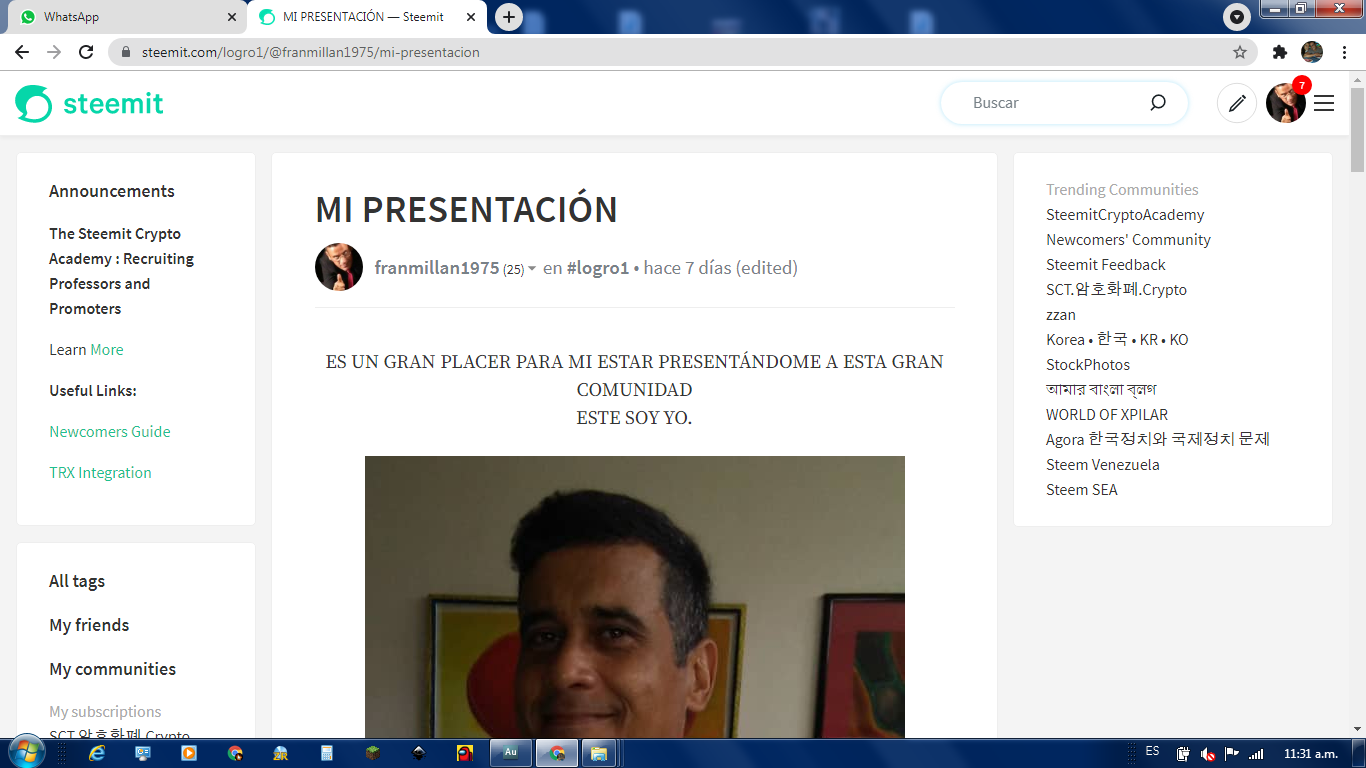Click the magnifier icon in Buscar box
Screen dimensions: 1366x768
(x=1158, y=102)
